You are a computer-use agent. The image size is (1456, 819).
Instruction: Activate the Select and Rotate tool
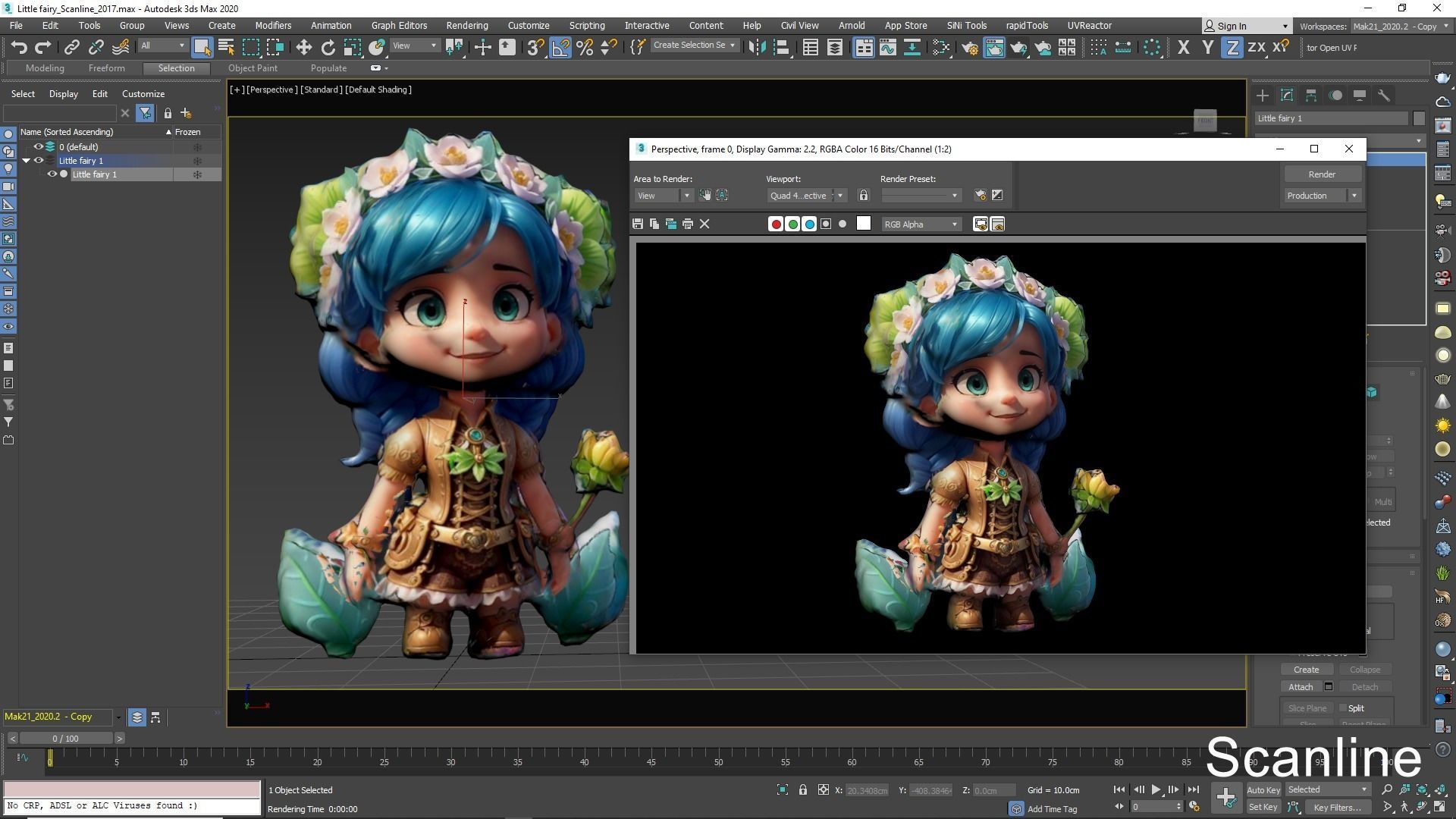(328, 47)
